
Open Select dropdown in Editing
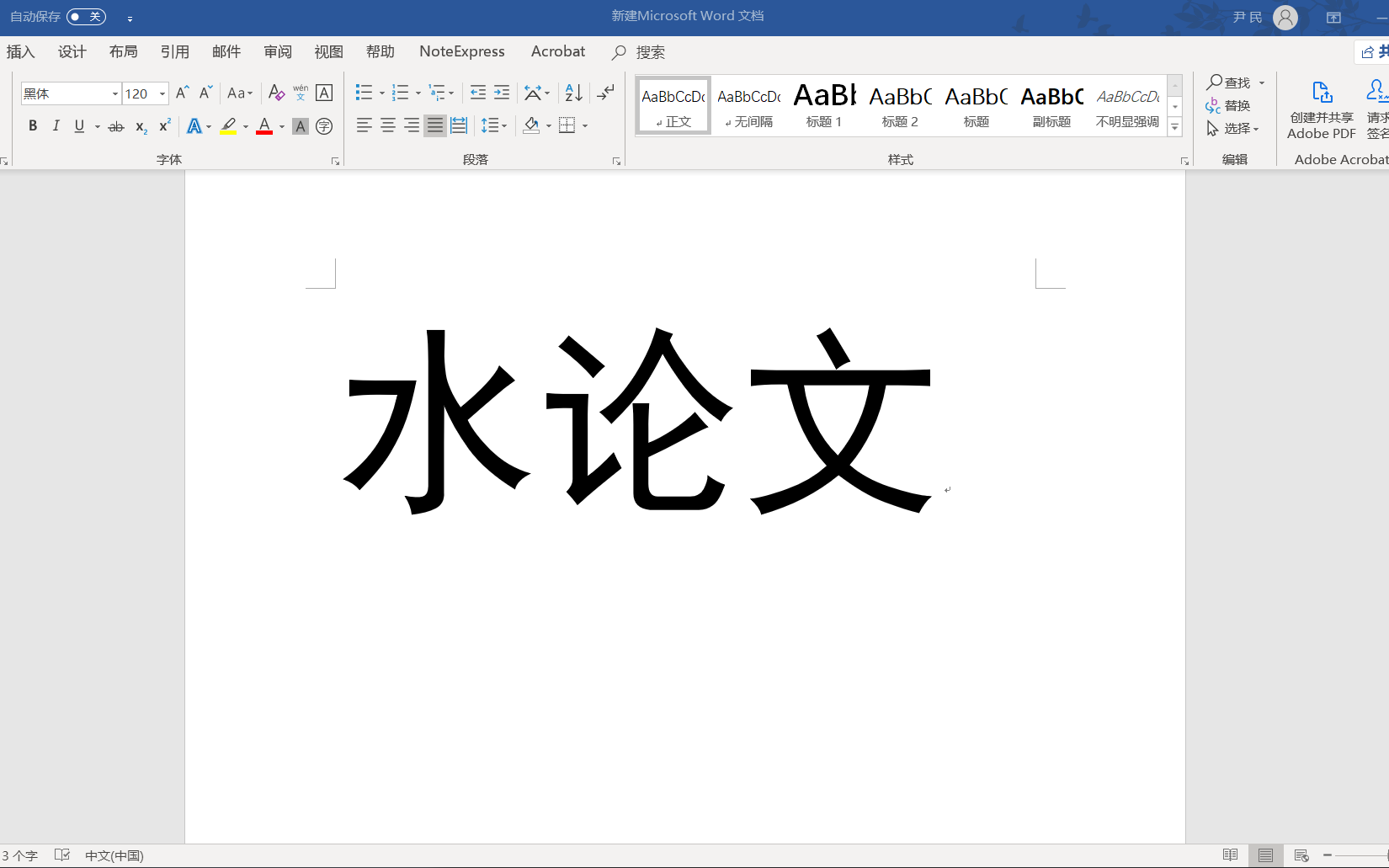(1233, 128)
